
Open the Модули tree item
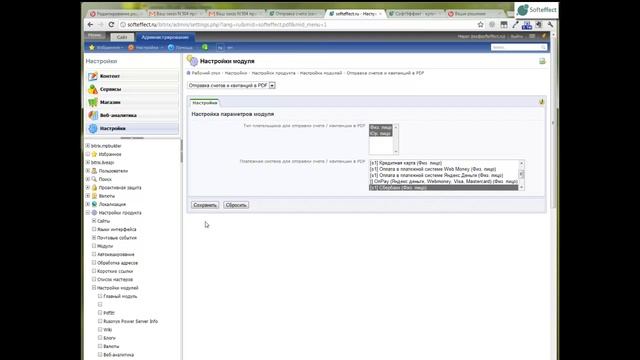point(105,246)
